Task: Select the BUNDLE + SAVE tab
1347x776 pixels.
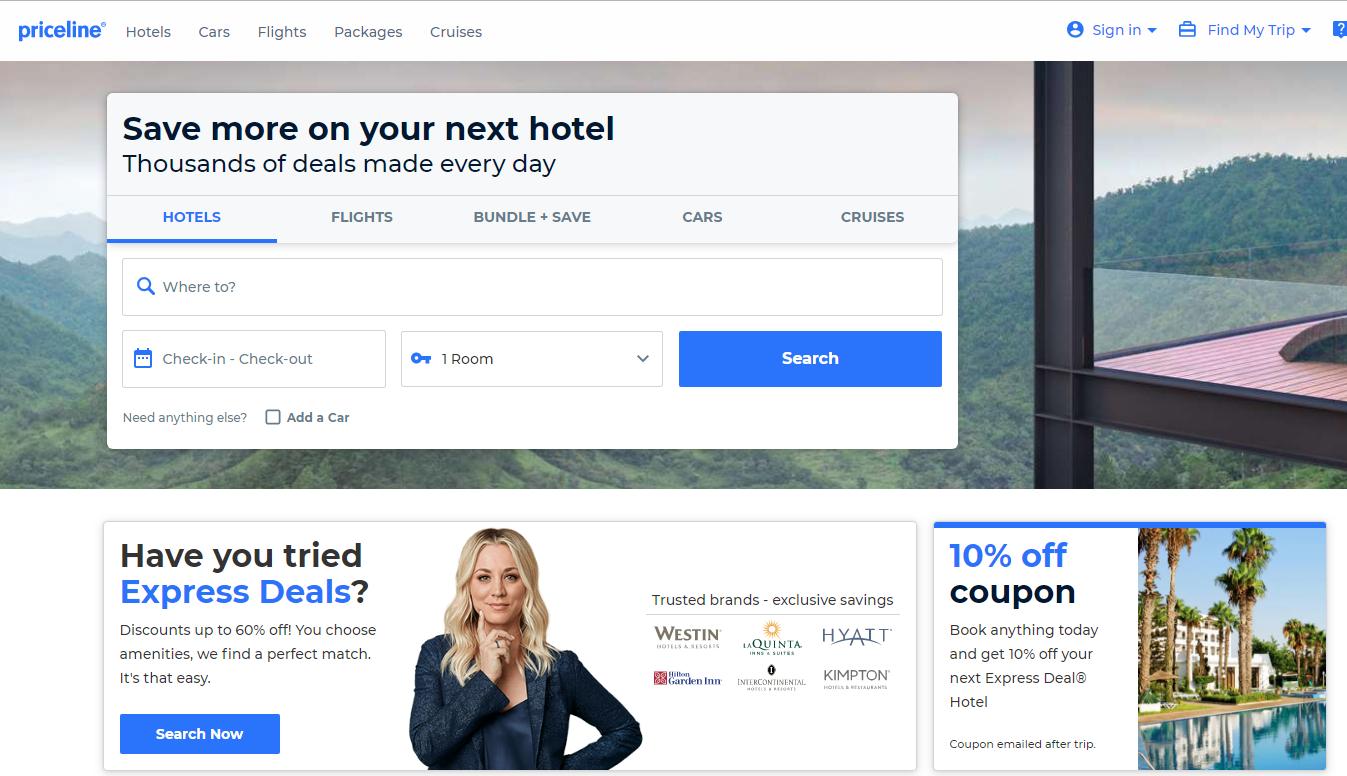Action: click(x=532, y=217)
